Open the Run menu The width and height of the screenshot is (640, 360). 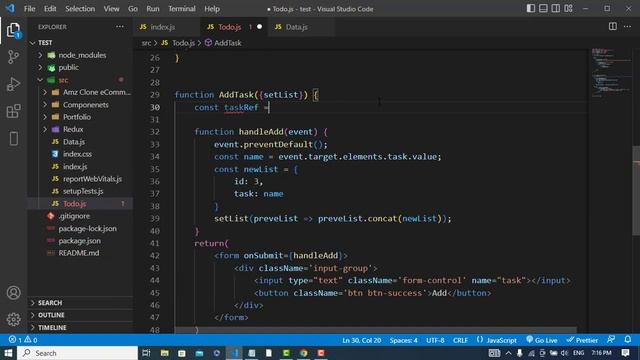coord(153,9)
